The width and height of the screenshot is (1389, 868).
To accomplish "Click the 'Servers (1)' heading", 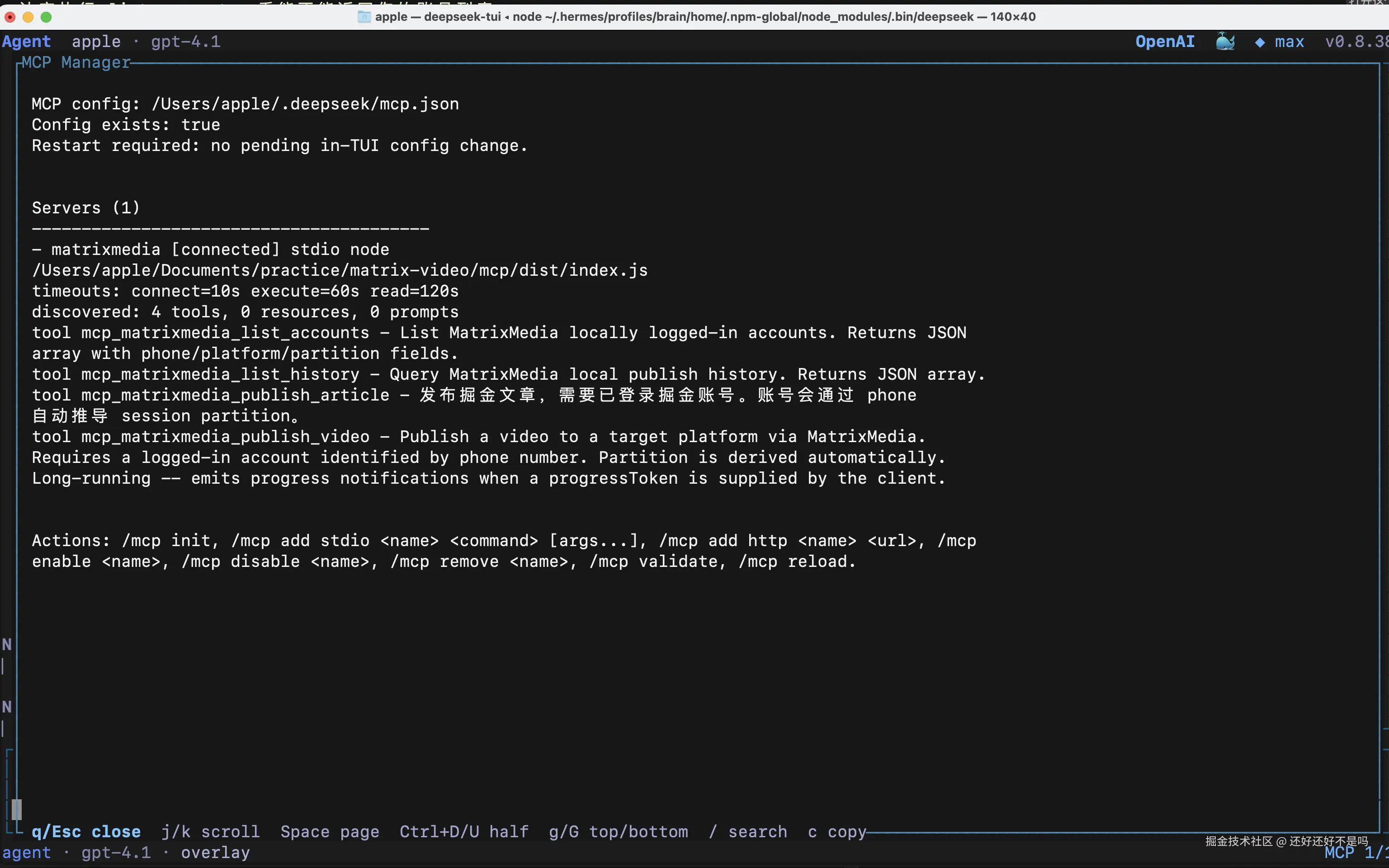I will click(86, 208).
